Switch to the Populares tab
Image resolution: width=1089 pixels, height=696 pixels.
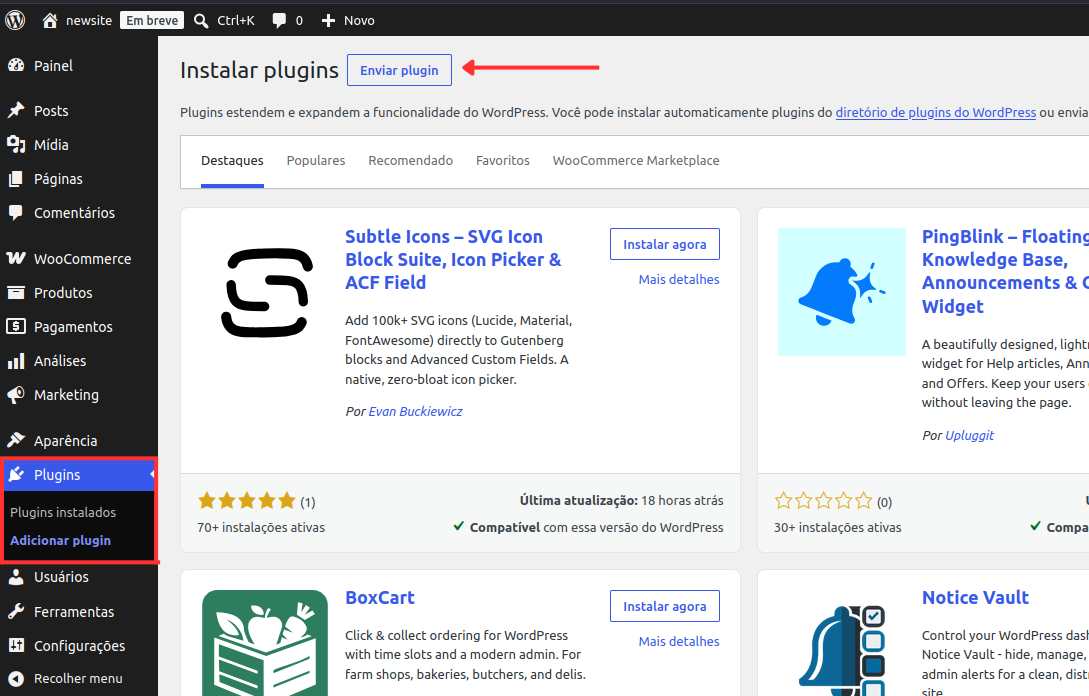click(x=316, y=161)
